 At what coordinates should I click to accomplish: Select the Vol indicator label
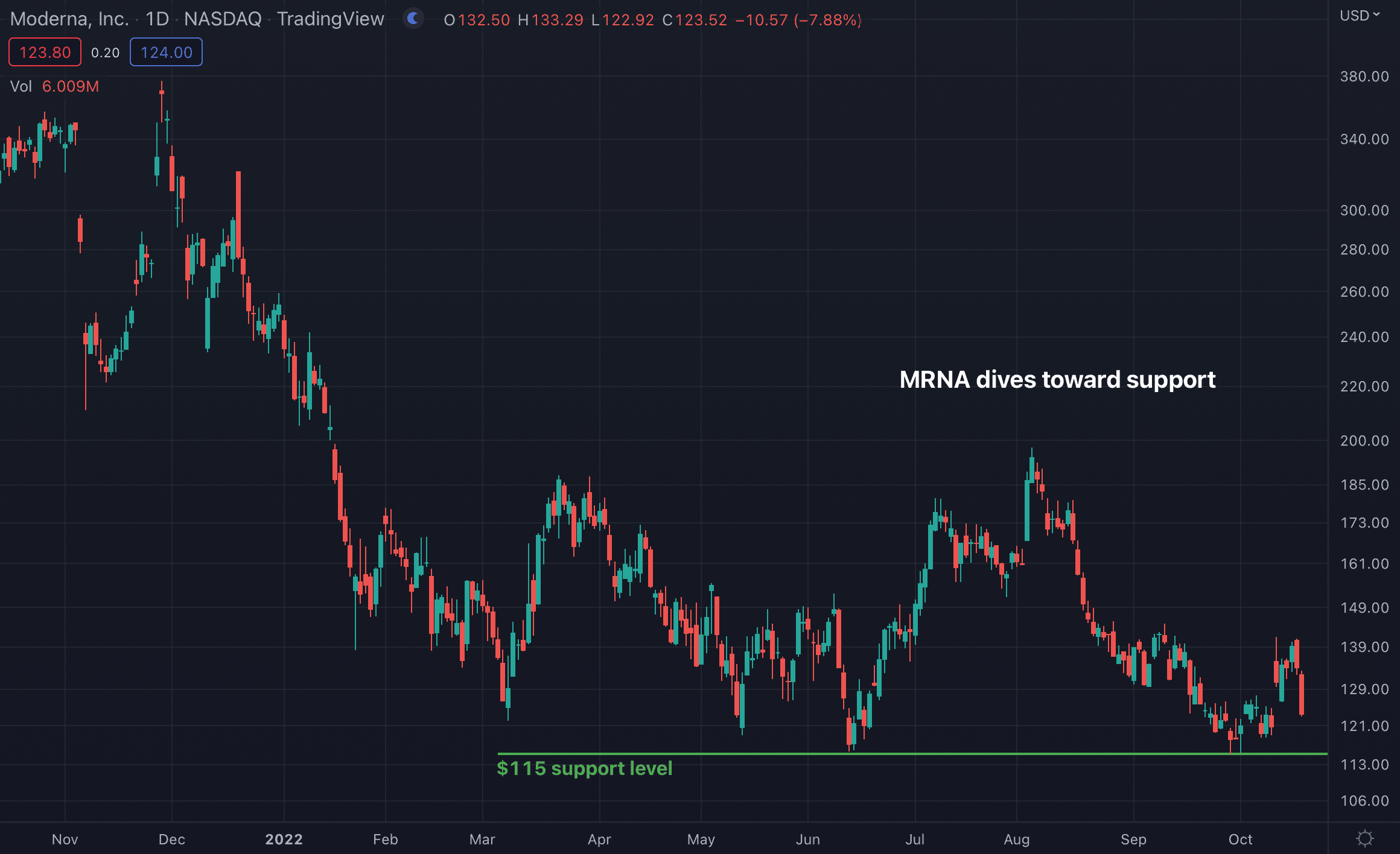coord(21,86)
